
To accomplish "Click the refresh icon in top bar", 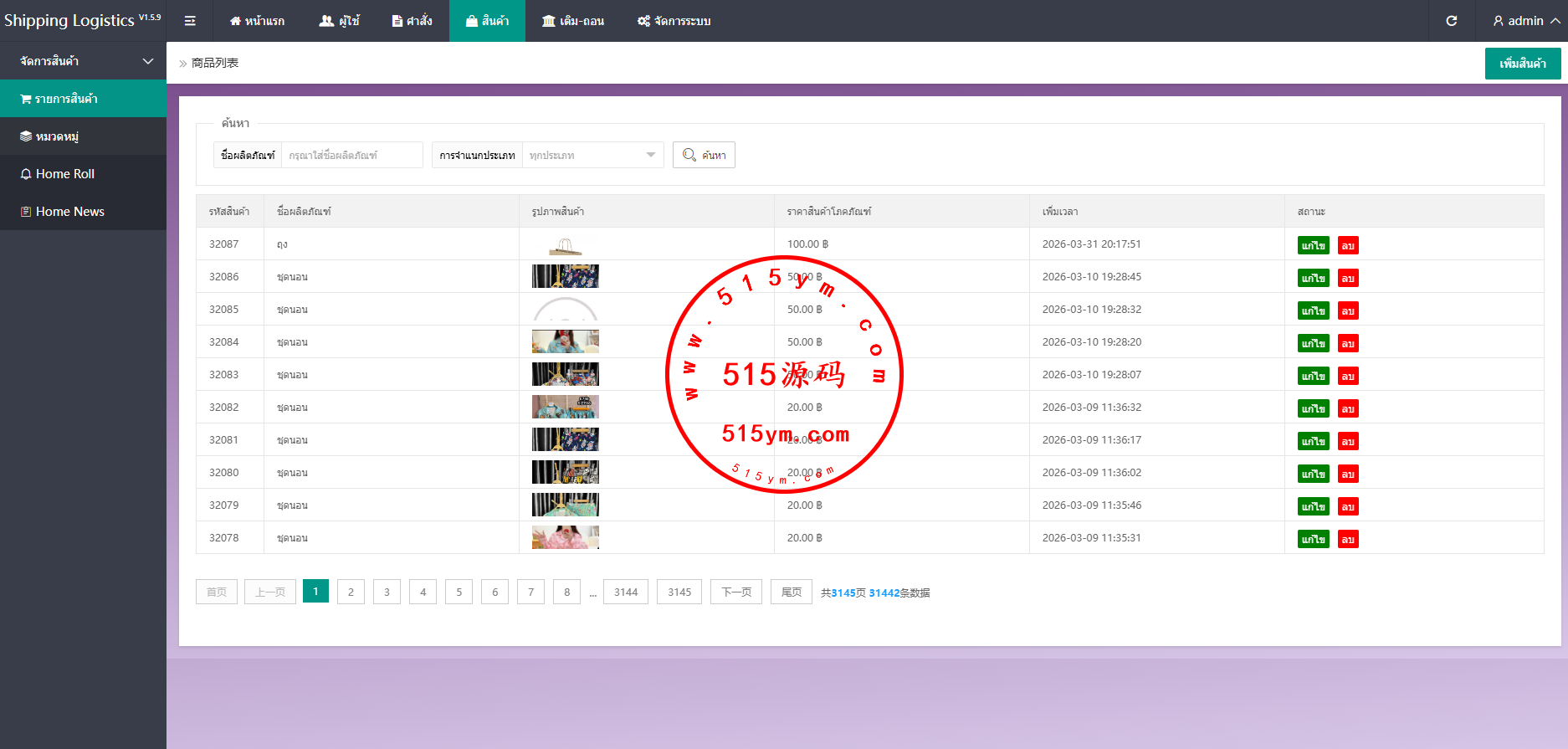I will (x=1452, y=21).
